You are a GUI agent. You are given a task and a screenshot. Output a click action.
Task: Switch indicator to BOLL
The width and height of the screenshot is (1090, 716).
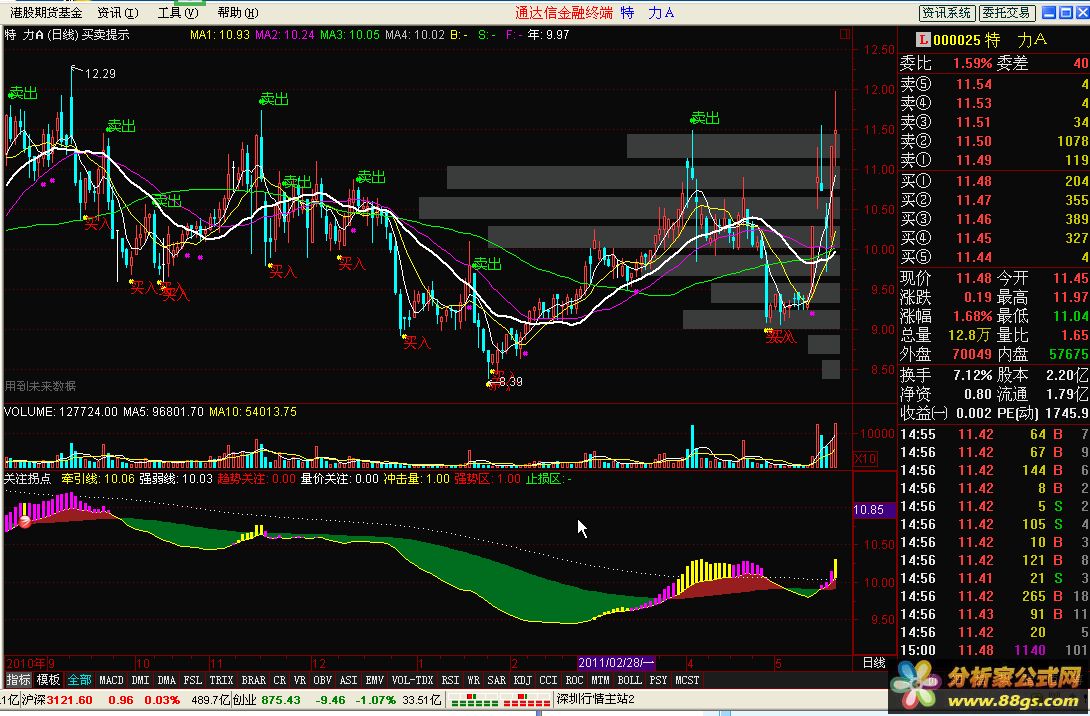point(630,680)
